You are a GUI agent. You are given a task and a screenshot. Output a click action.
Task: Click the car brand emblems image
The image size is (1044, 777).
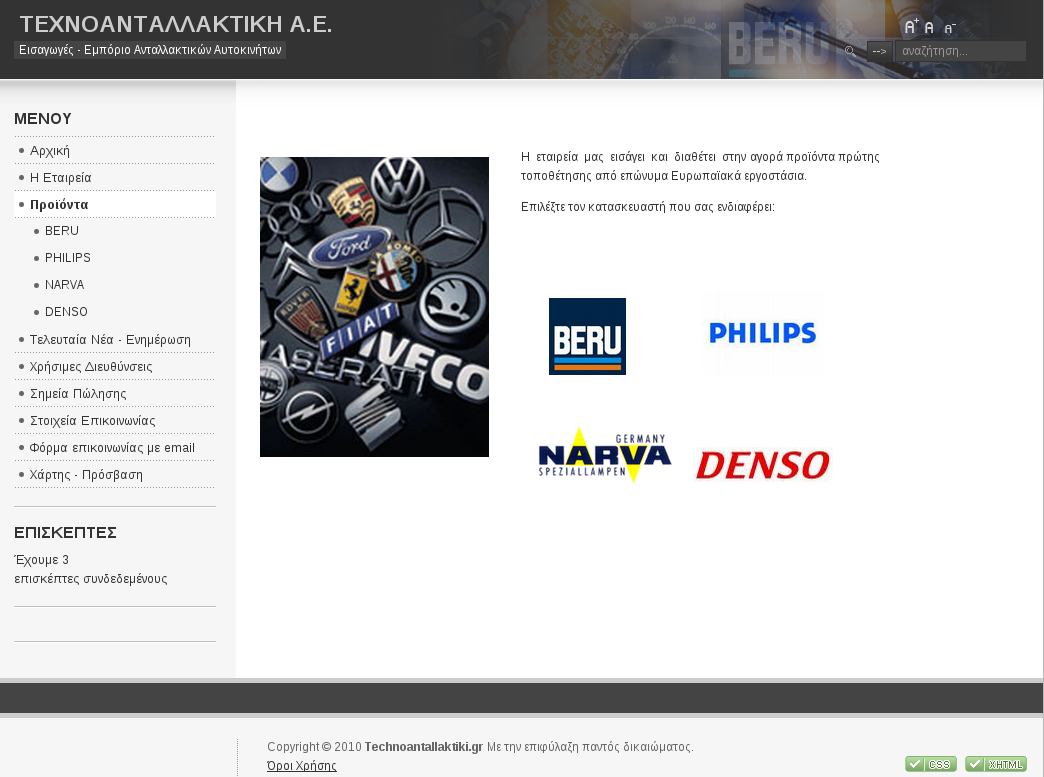tap(374, 307)
